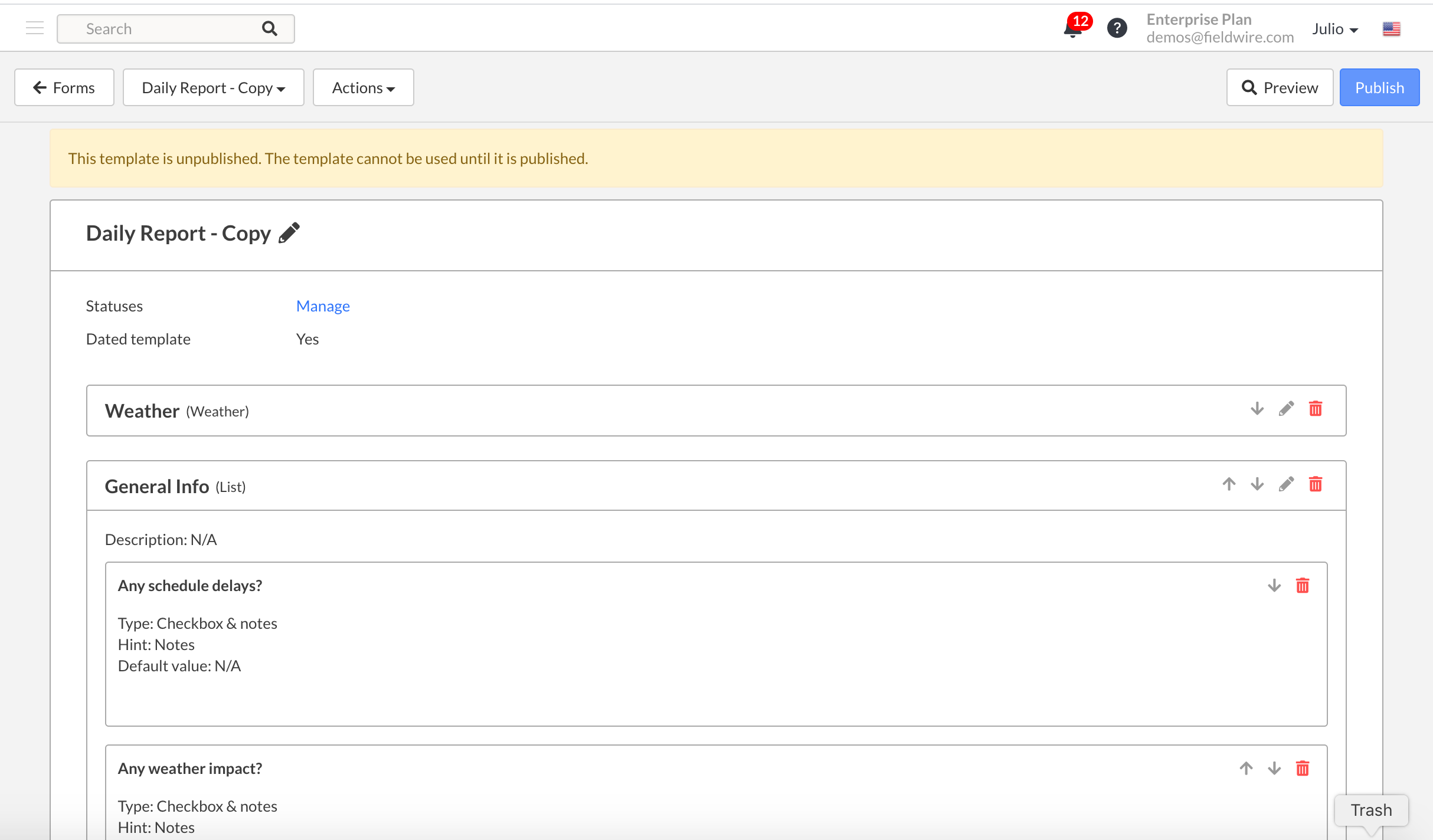Click the 'Any schedule delays?' heading

tap(190, 585)
